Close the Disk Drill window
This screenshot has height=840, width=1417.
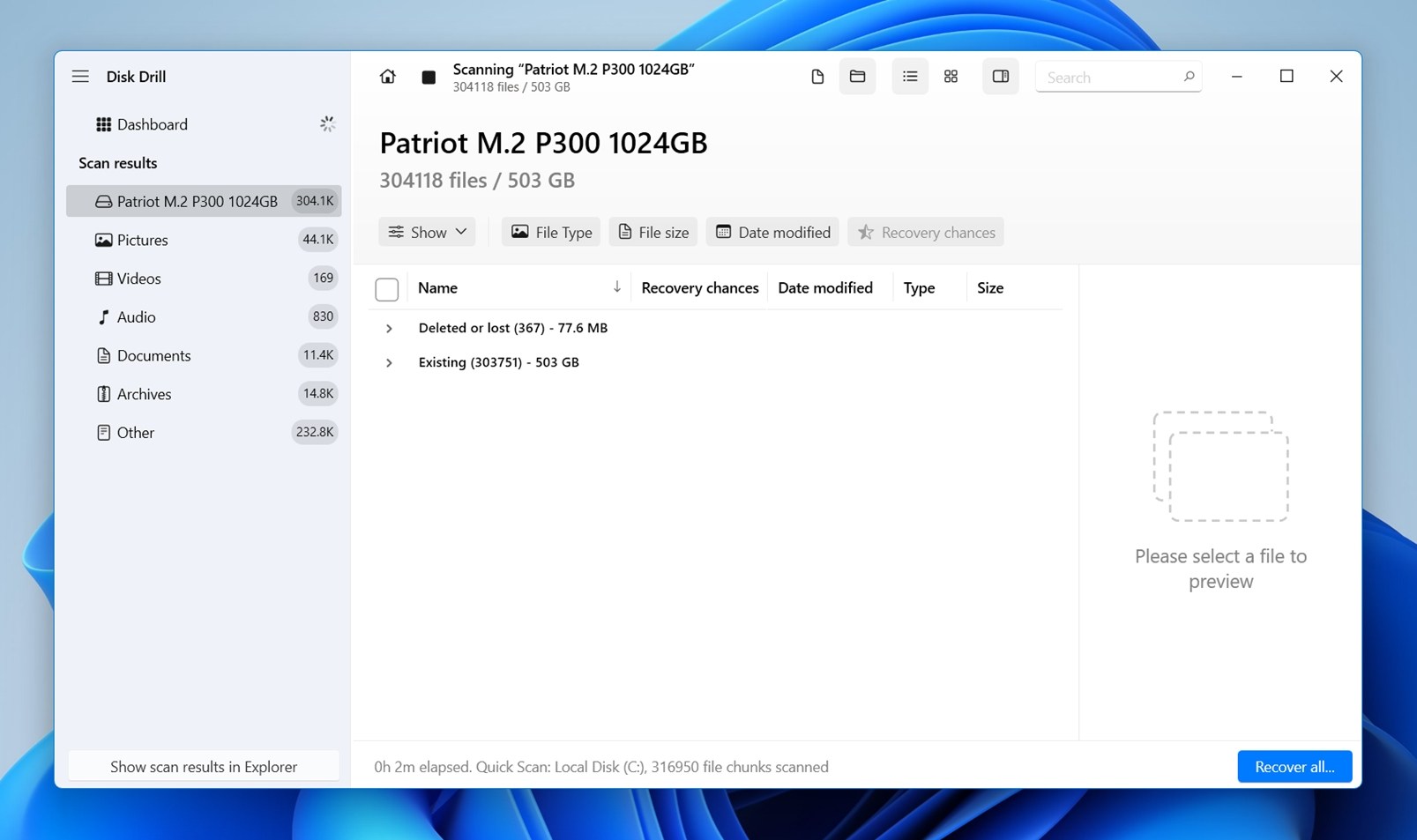1336,77
